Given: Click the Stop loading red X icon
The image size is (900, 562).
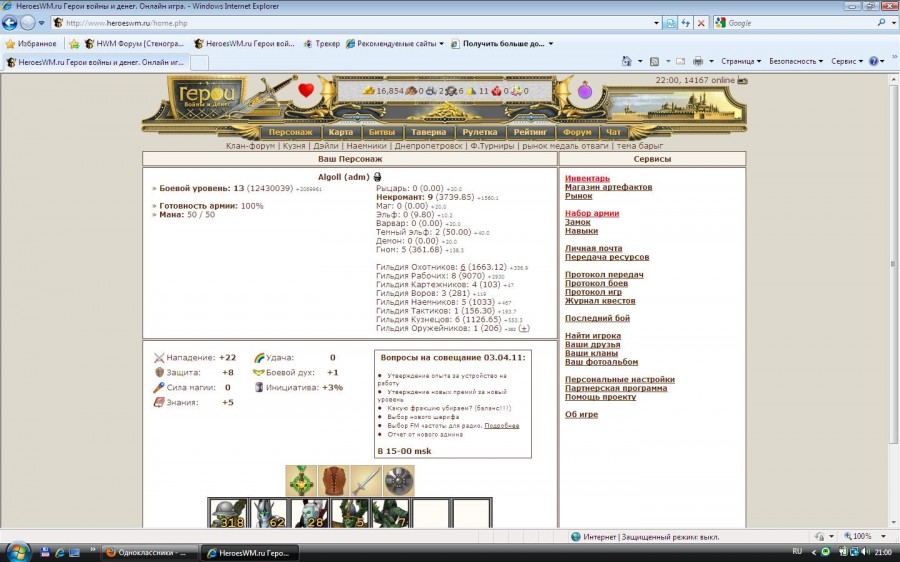Looking at the screenshot, I should 701,23.
